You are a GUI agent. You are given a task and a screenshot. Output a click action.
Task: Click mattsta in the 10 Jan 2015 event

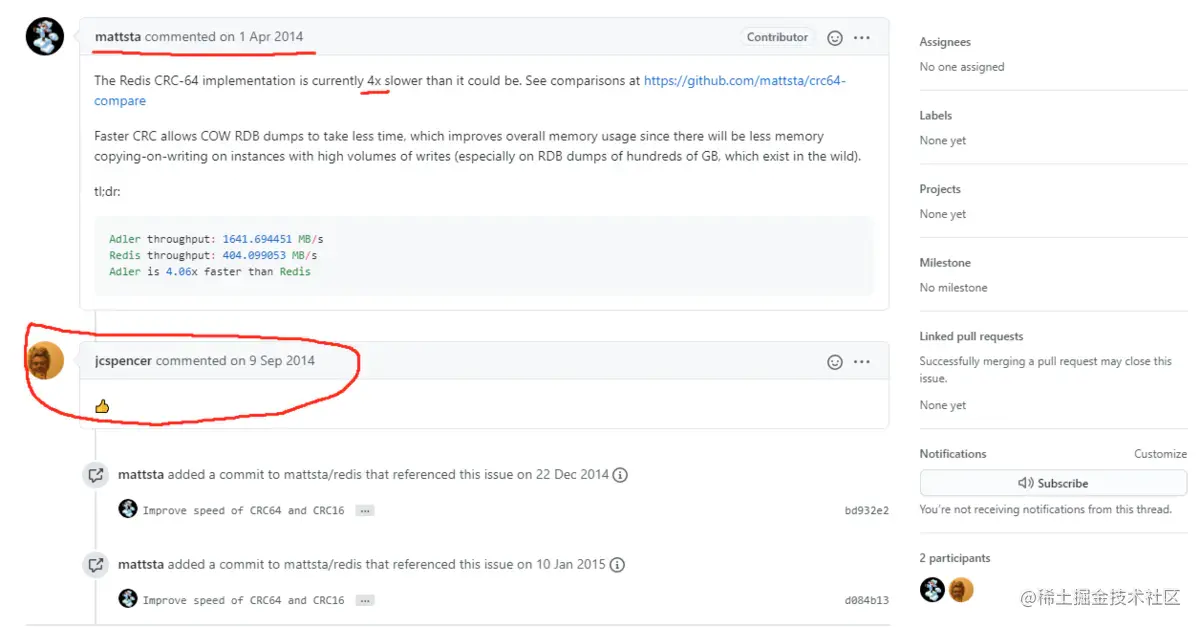coord(141,565)
